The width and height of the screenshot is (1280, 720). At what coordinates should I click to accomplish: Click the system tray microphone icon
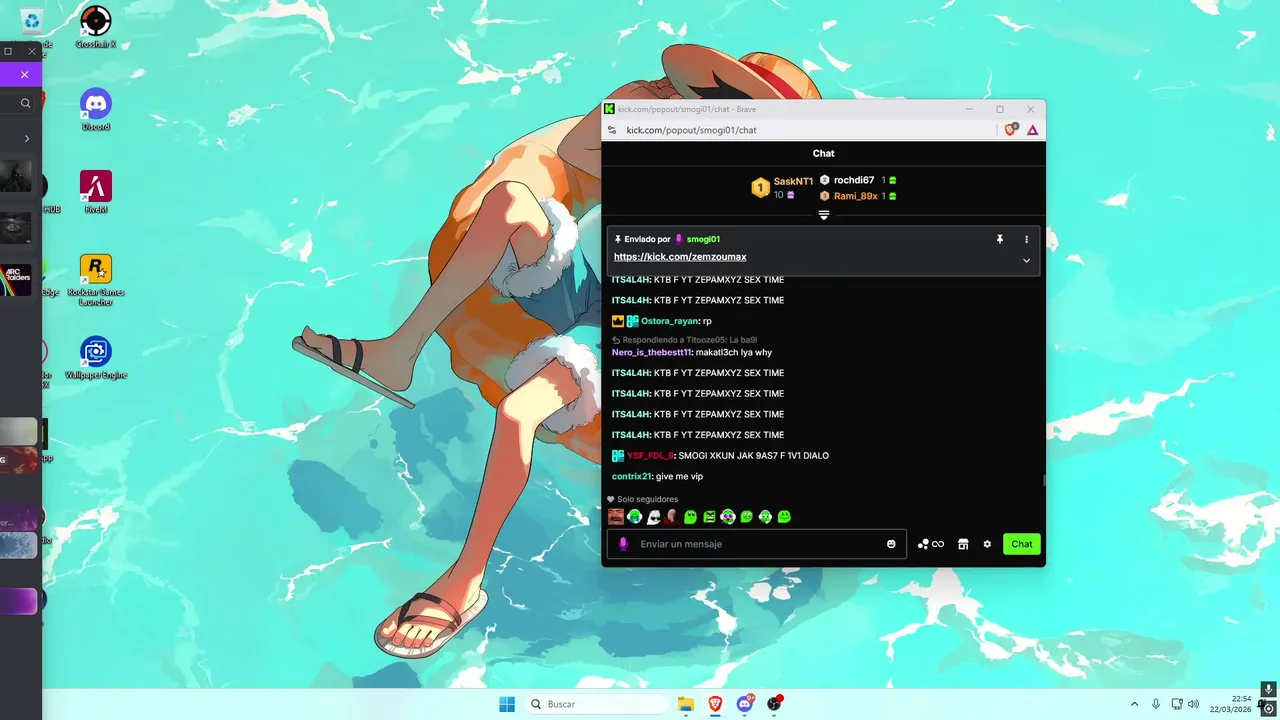1156,704
